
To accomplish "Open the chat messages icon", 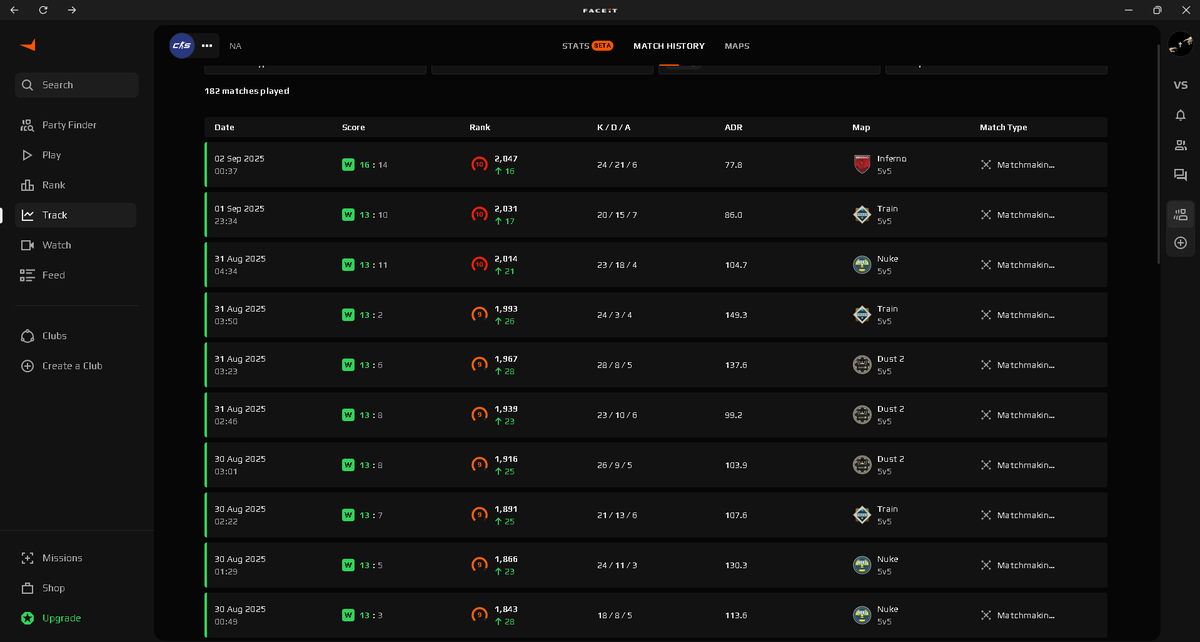I will pyautogui.click(x=1180, y=175).
